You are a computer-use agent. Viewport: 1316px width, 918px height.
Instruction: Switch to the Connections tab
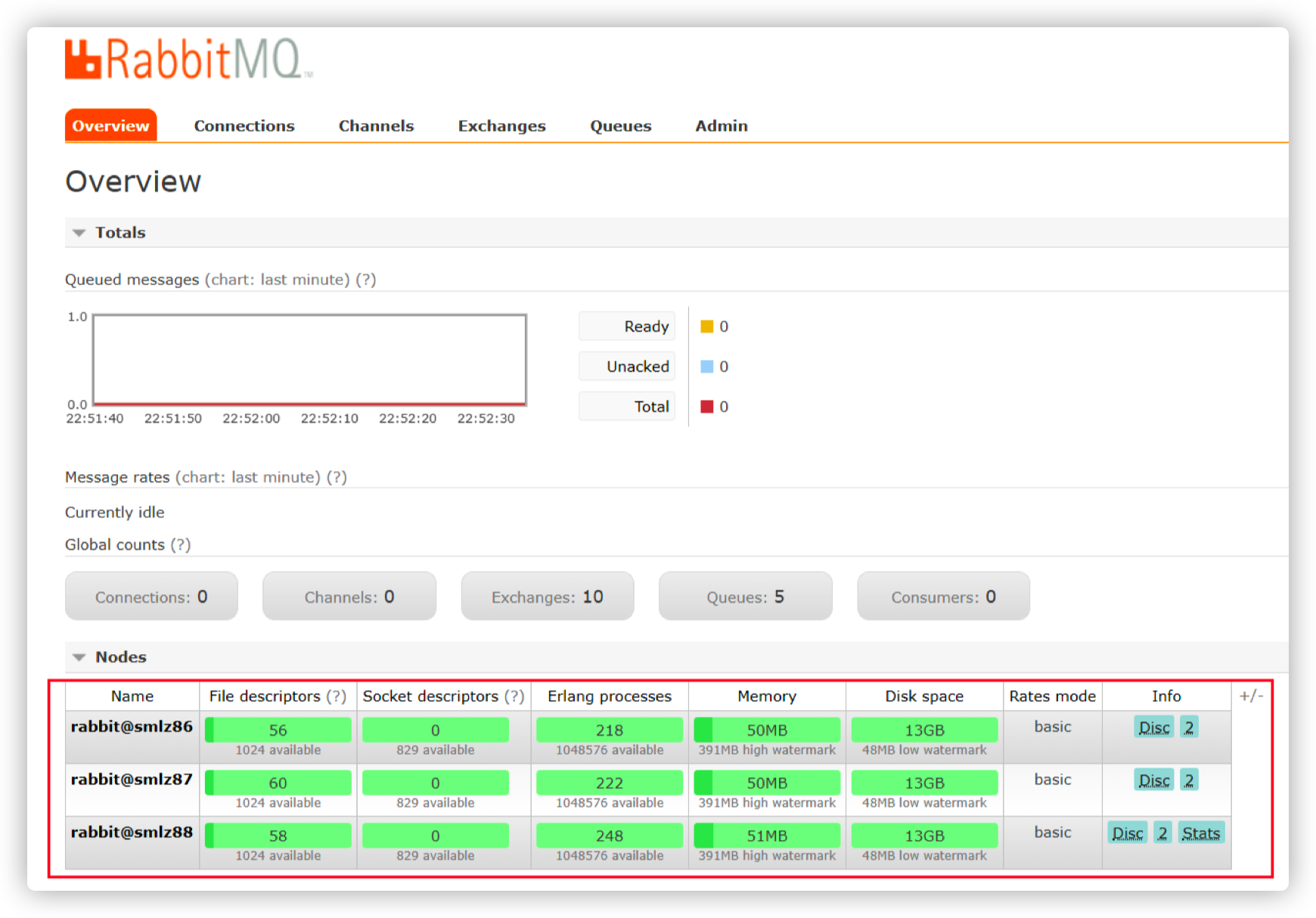click(x=244, y=126)
